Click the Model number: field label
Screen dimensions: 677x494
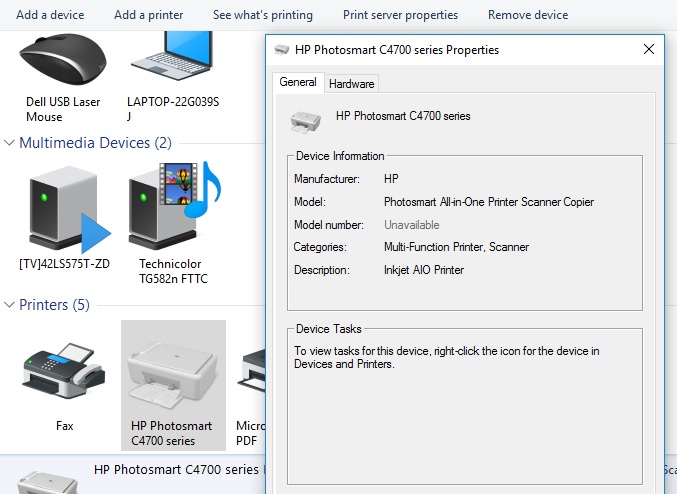(329, 225)
